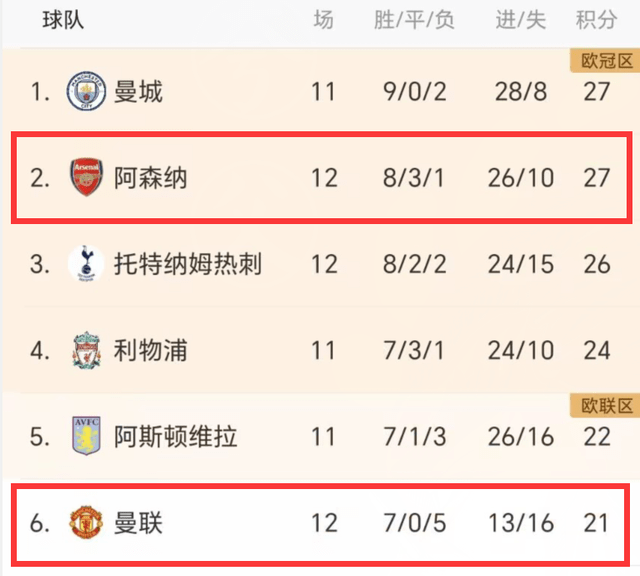Open the 阿斯顿维拉 team name
The height and width of the screenshot is (576, 640).
pyautogui.click(x=175, y=437)
